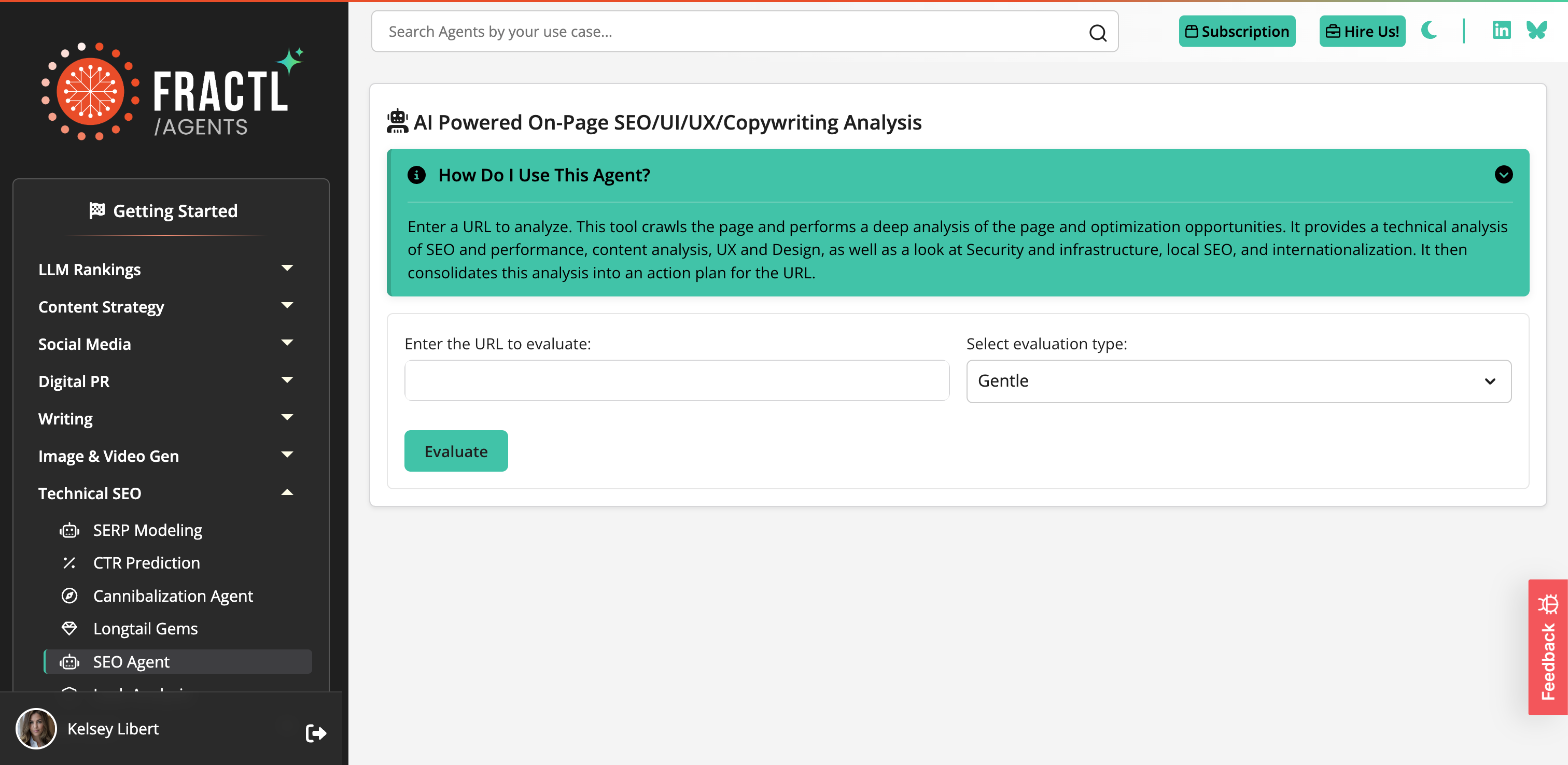Screen dimensions: 1568x765
Task: Open Longtail Gems via its diamond icon
Action: click(69, 628)
